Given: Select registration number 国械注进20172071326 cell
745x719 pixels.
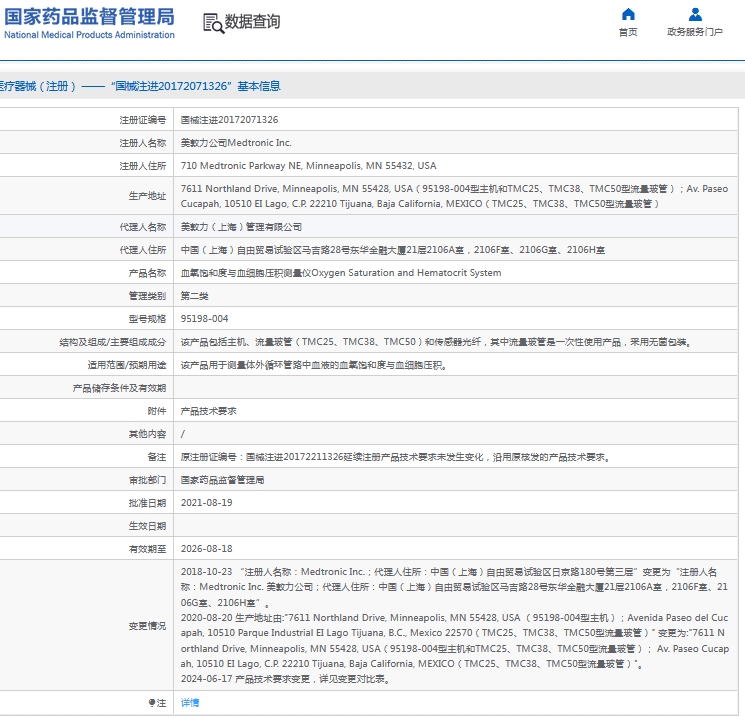Looking at the screenshot, I should tap(229, 120).
